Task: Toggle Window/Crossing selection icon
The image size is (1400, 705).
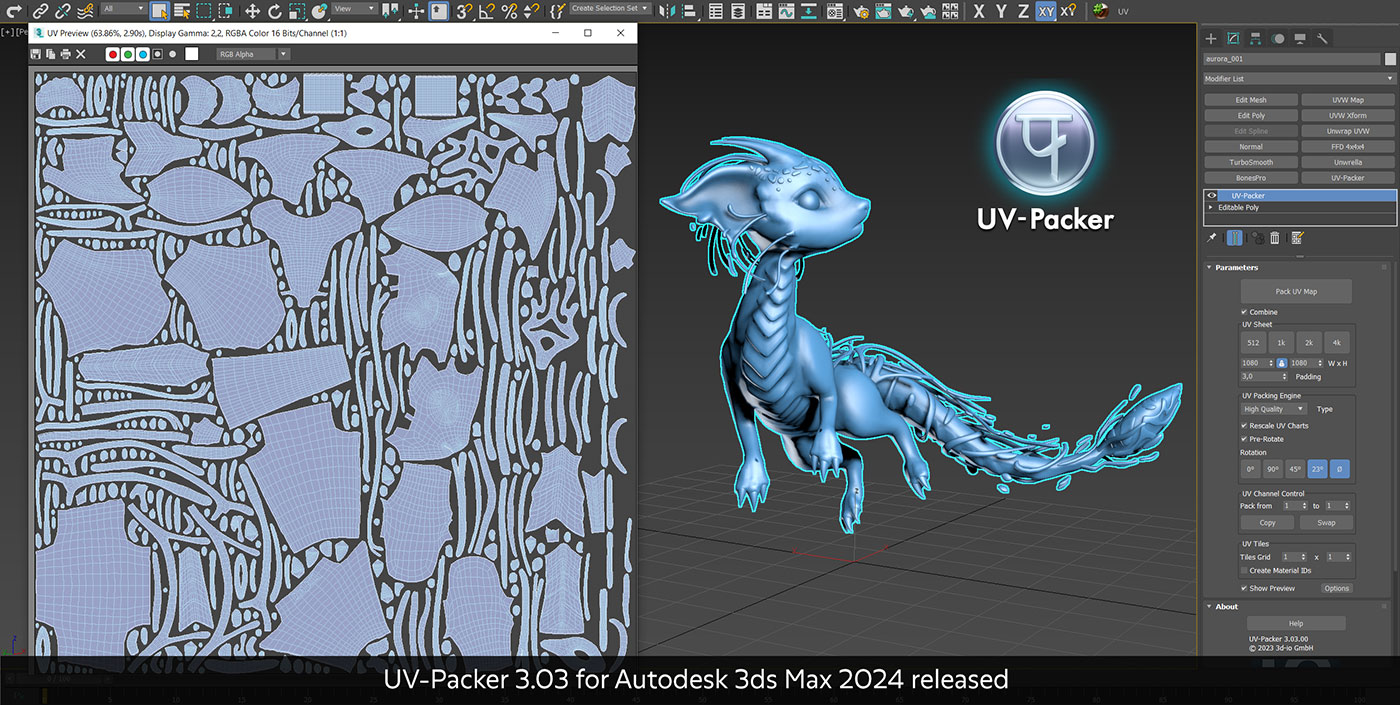Action: tap(226, 11)
